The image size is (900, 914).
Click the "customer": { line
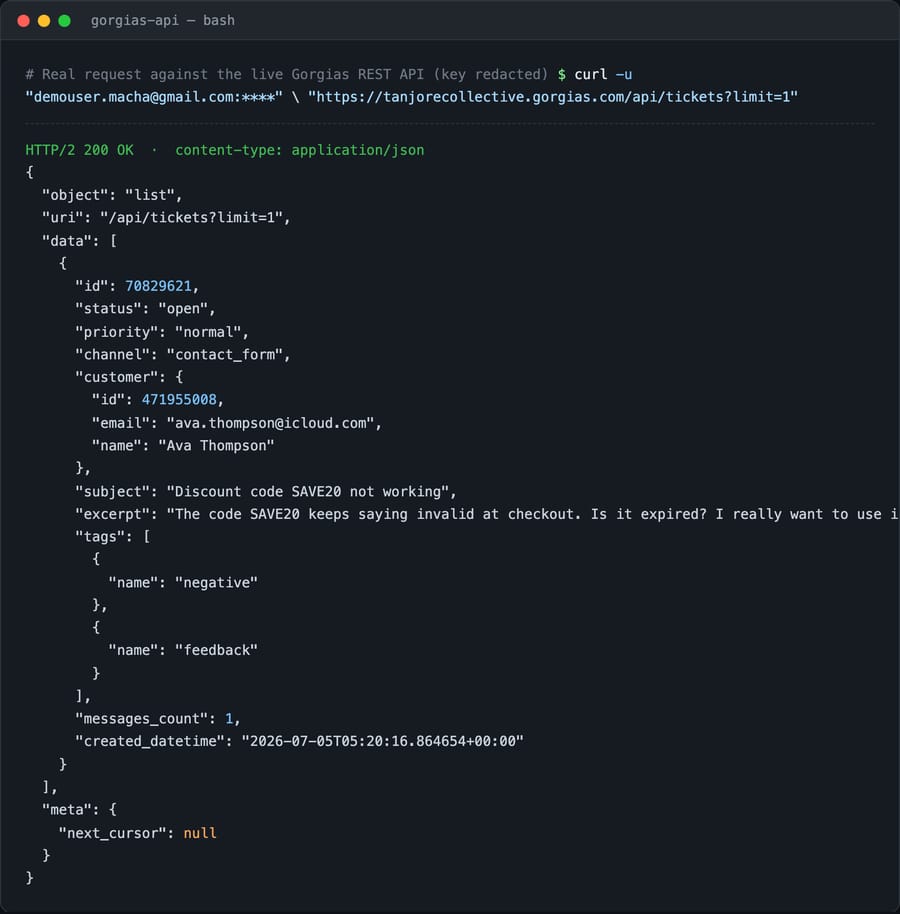point(129,377)
